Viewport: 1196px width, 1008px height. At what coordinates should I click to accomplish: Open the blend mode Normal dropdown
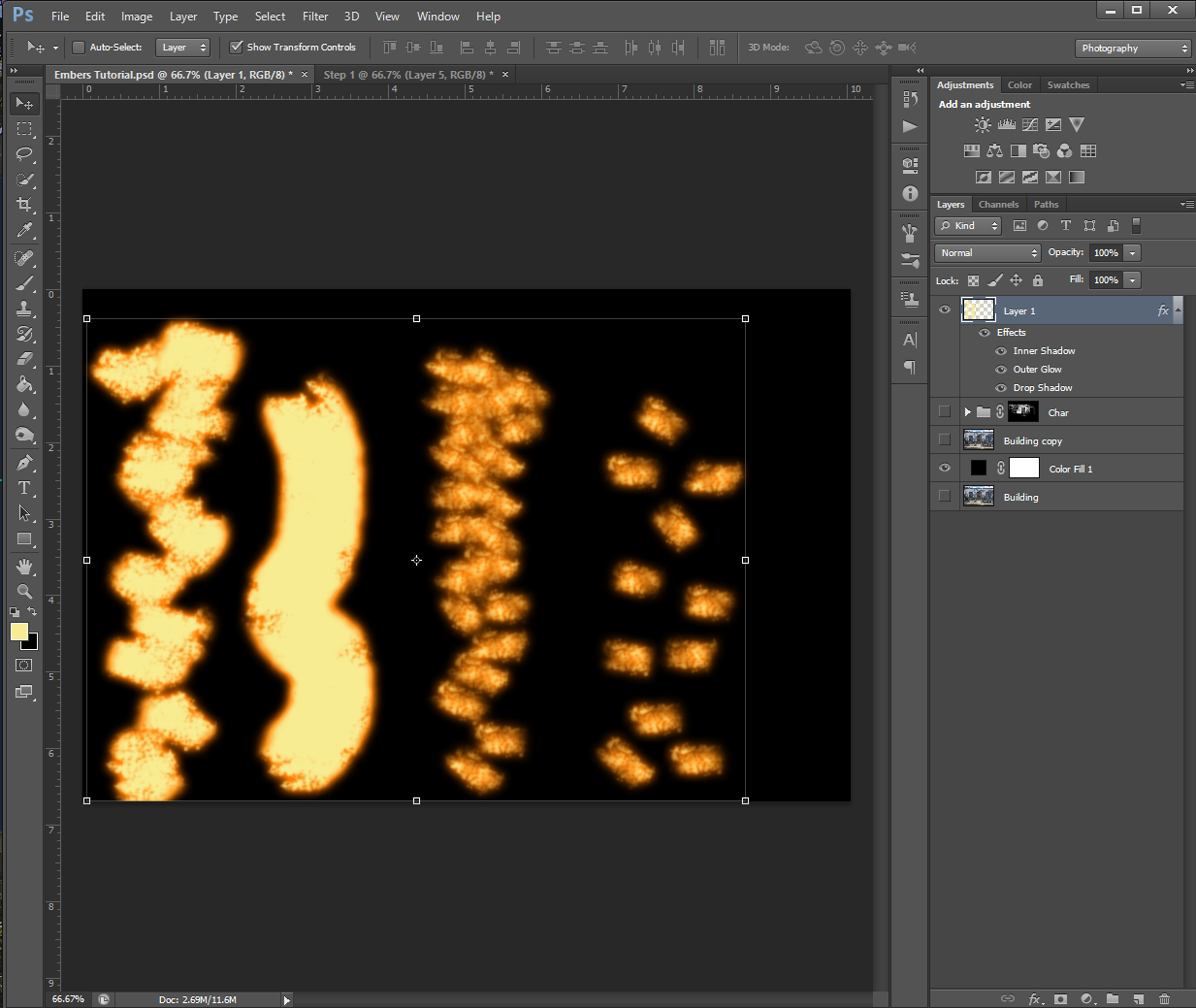tap(987, 253)
